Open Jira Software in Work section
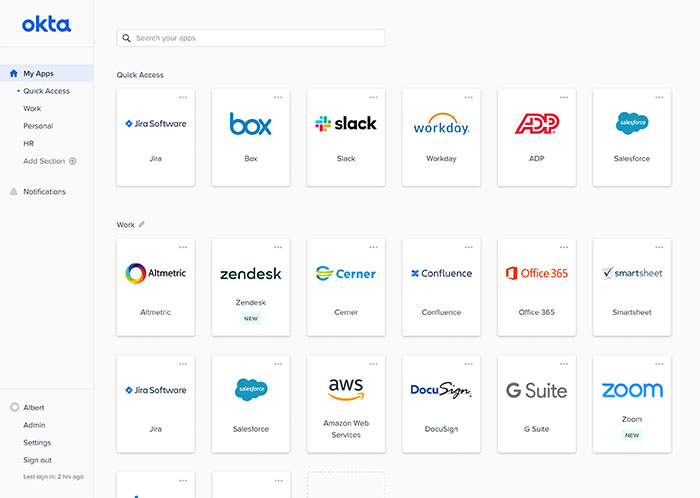This screenshot has width=700, height=498. tap(155, 404)
